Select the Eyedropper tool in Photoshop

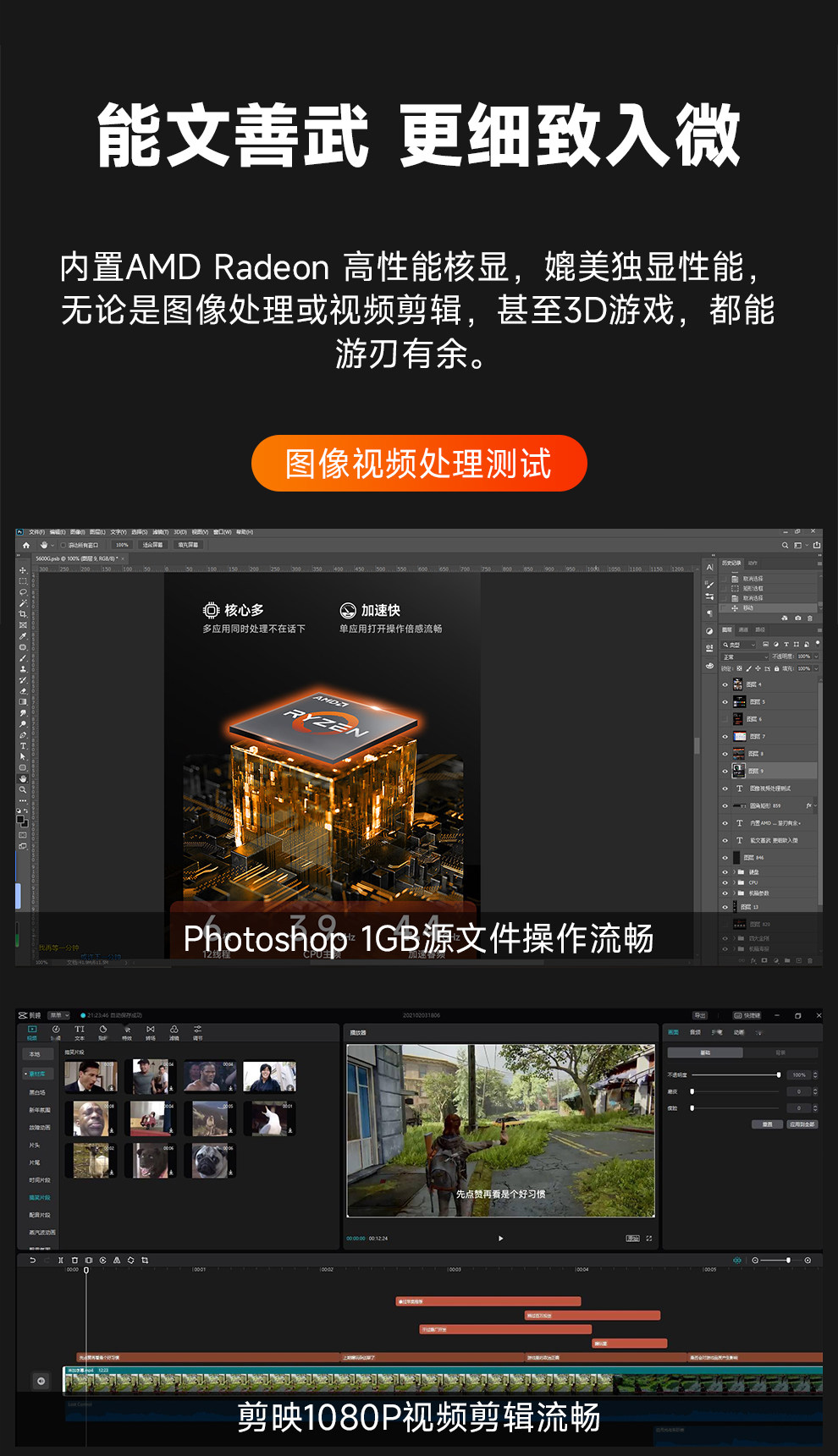tap(23, 636)
